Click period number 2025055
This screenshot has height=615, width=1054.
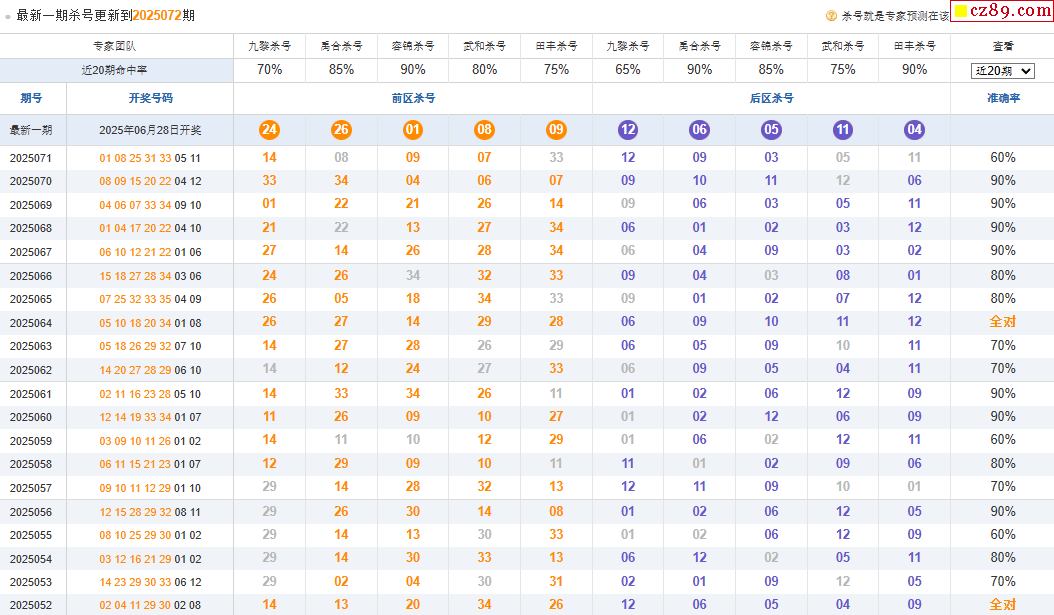click(x=31, y=536)
